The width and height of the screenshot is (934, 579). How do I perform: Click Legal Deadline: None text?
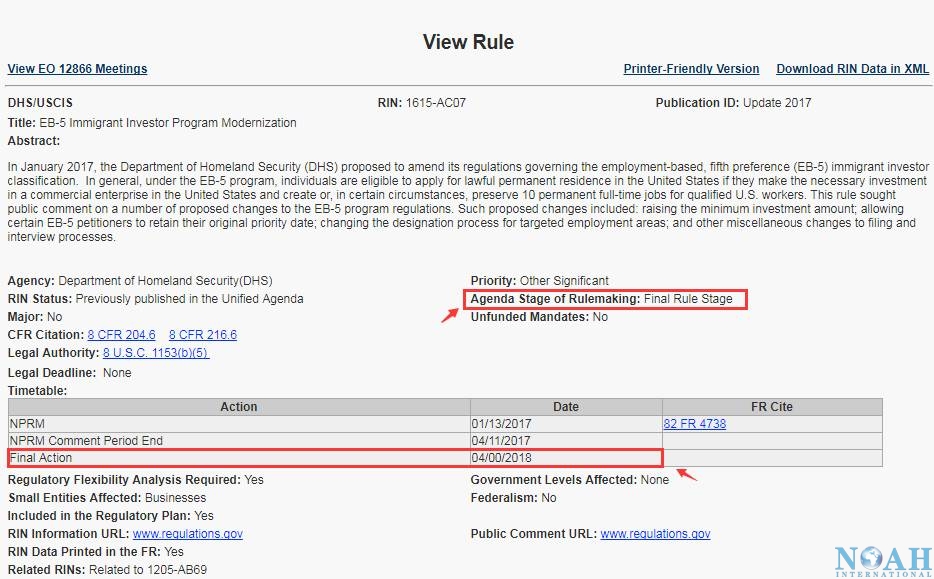tap(70, 373)
